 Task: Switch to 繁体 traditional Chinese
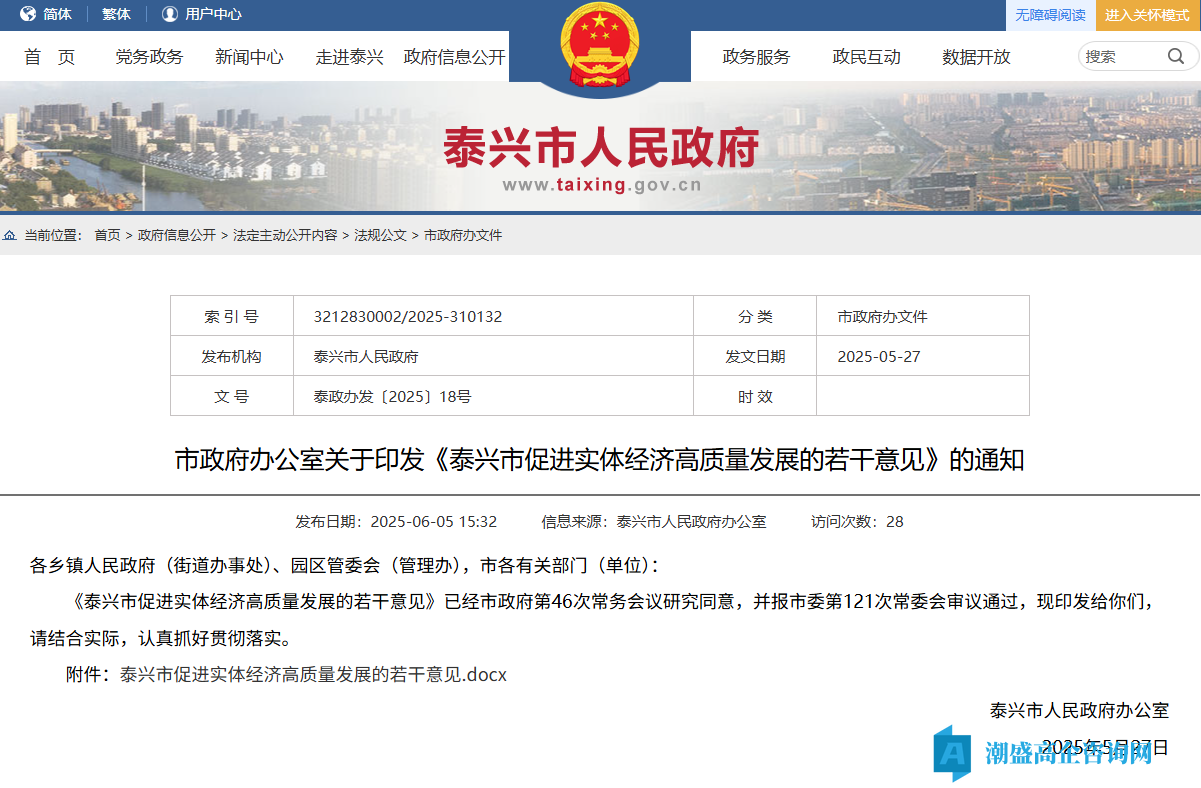click(x=116, y=14)
